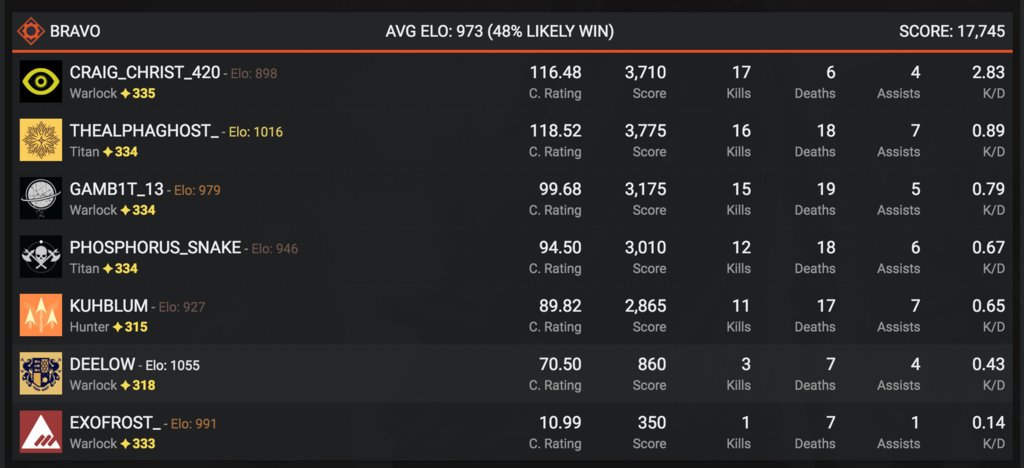This screenshot has height=468, width=1024.
Task: Open the EXOFROST_ player name
Action: [x=116, y=423]
